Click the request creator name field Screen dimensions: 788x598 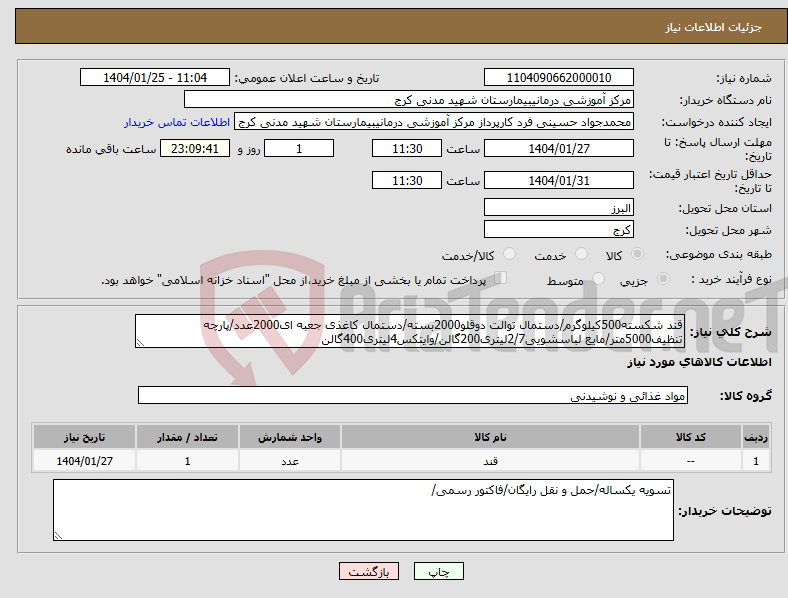(x=434, y=122)
